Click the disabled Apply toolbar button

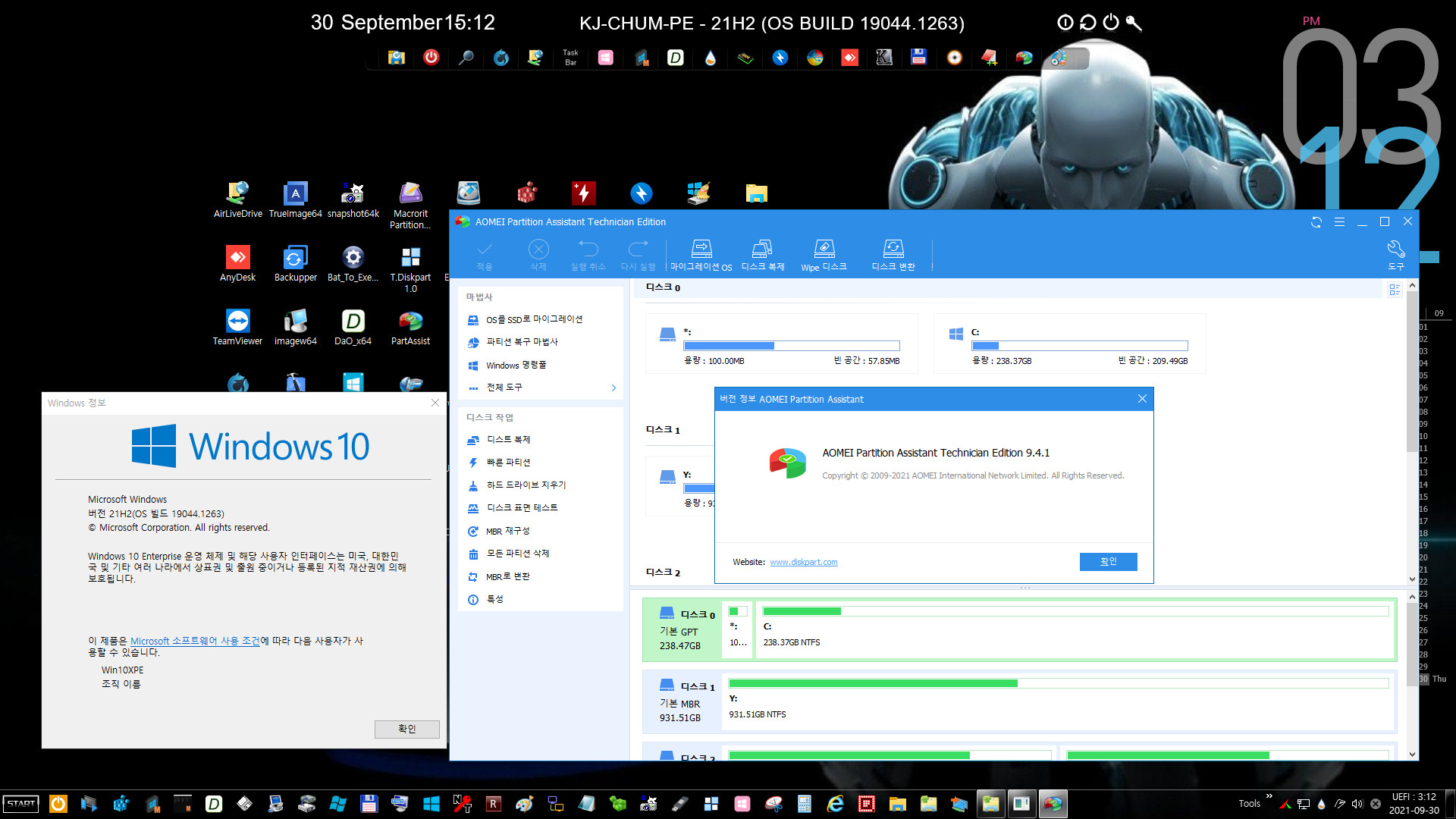(x=485, y=256)
